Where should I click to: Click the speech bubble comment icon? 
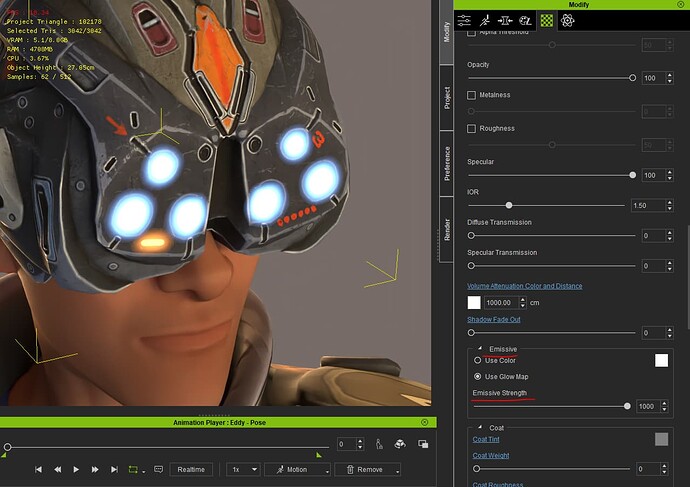click(158, 469)
